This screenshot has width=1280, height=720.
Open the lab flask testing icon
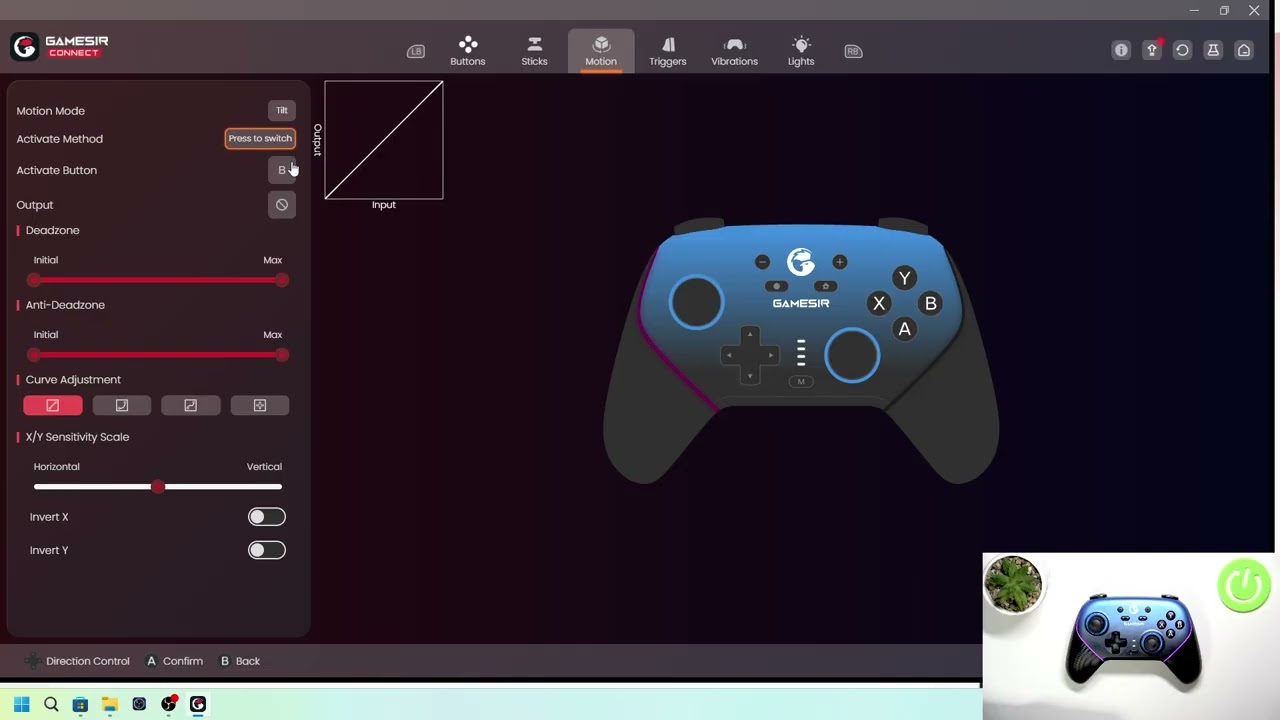[x=1213, y=50]
